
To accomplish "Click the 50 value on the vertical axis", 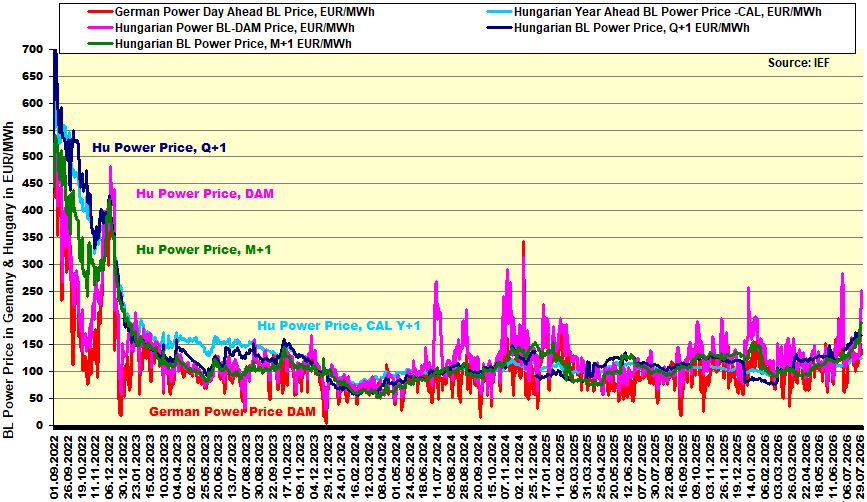I will coord(36,398).
